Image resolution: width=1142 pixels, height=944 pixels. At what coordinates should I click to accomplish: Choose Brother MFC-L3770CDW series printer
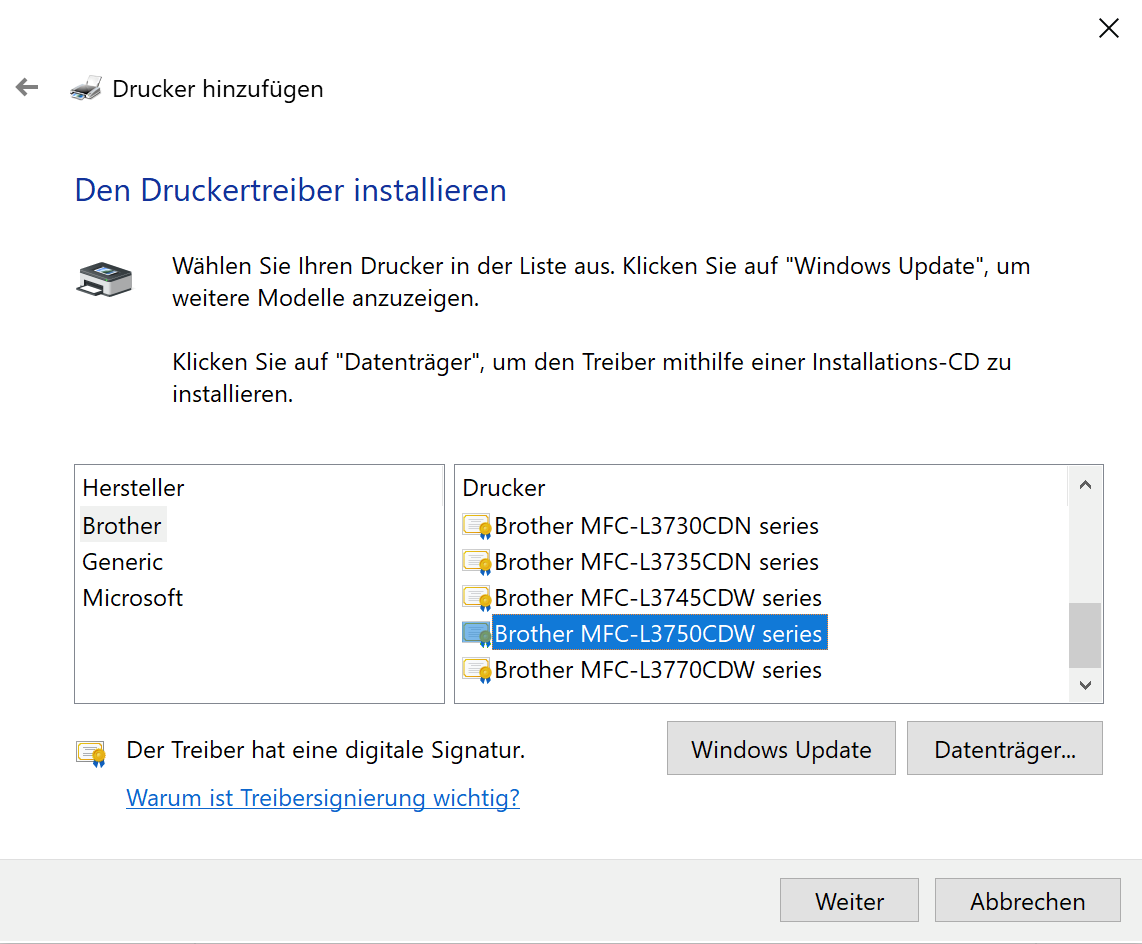pyautogui.click(x=658, y=670)
